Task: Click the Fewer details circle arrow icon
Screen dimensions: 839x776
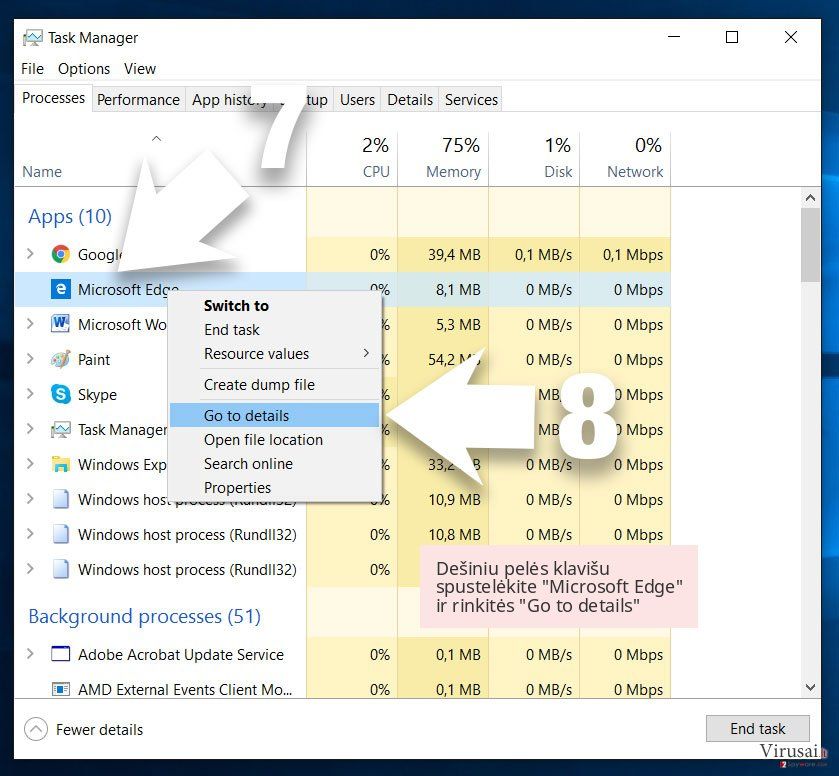Action: pyautogui.click(x=36, y=729)
